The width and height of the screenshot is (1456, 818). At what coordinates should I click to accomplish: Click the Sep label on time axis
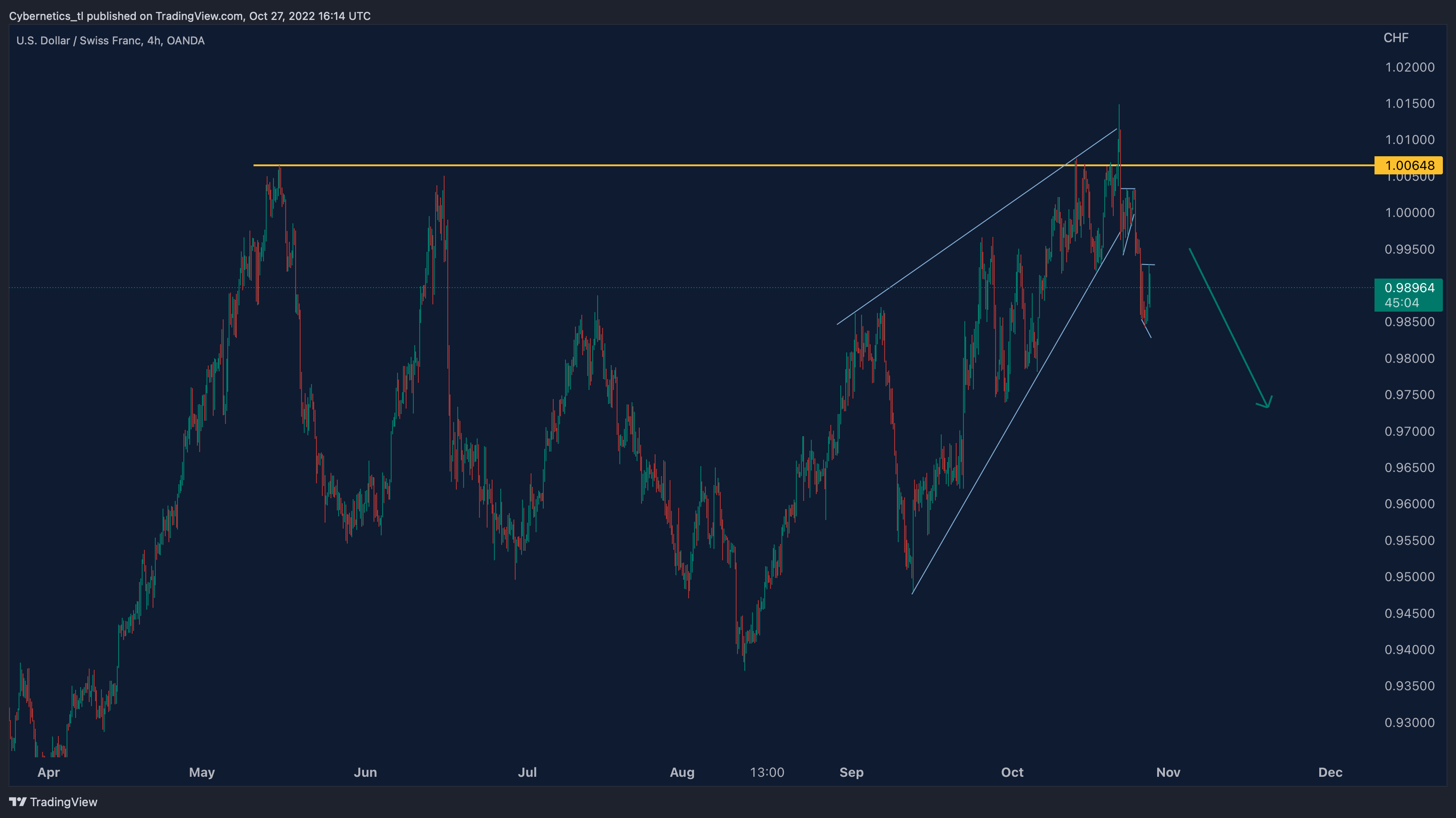click(851, 772)
